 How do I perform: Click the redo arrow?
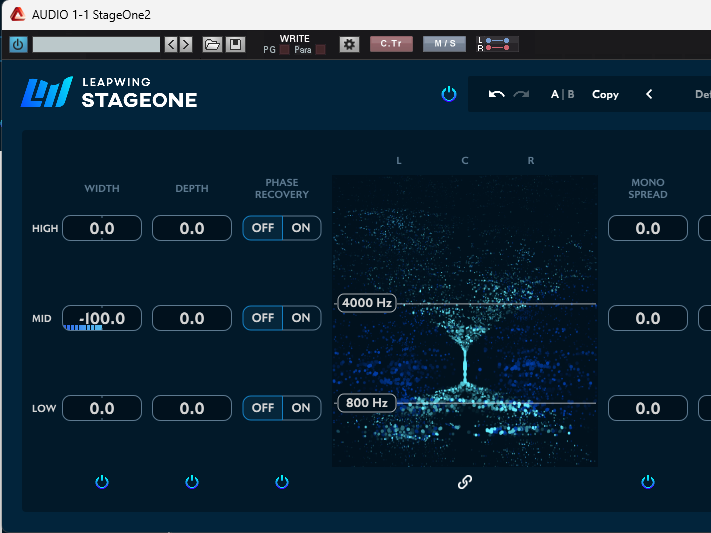(521, 94)
